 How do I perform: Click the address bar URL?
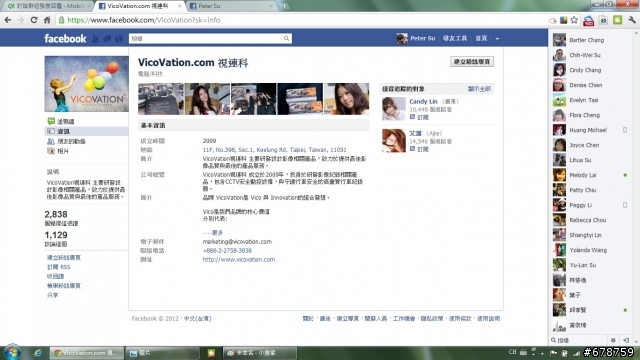(143, 20)
